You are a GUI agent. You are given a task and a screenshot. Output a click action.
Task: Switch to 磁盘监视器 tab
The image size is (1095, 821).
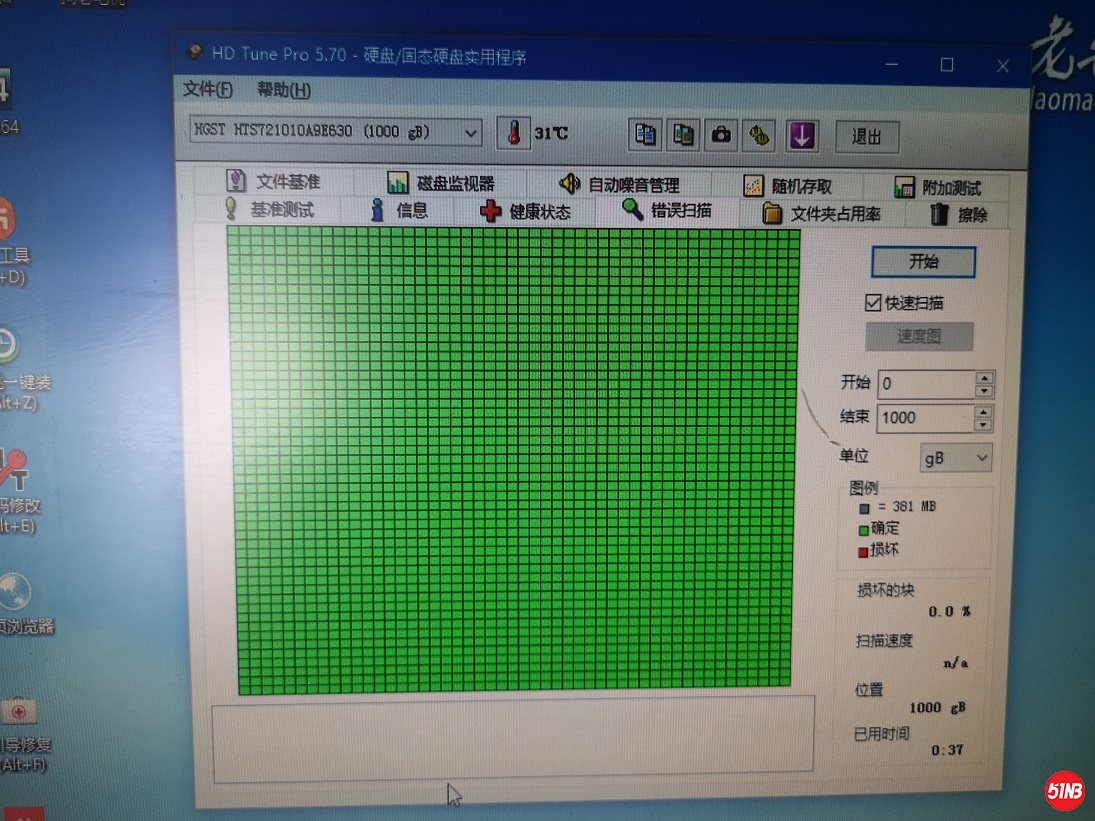pos(441,184)
